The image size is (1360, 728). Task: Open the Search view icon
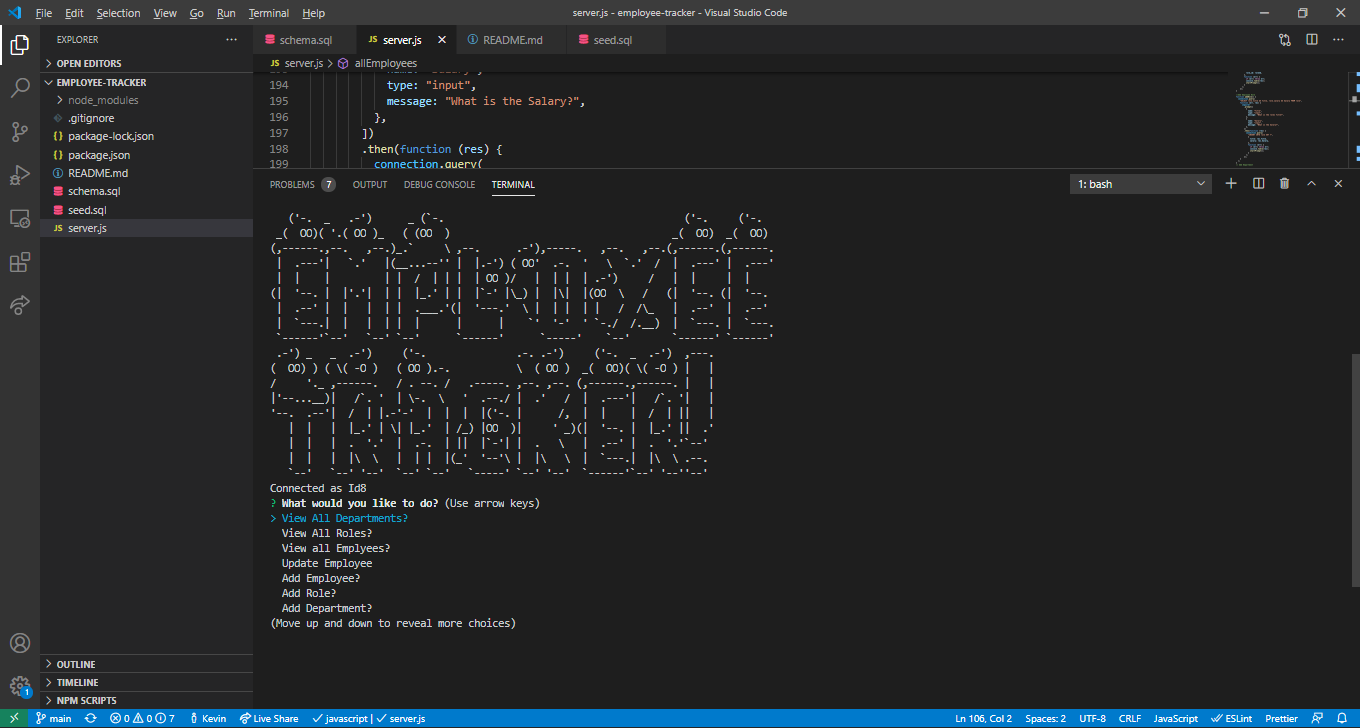click(x=19, y=88)
